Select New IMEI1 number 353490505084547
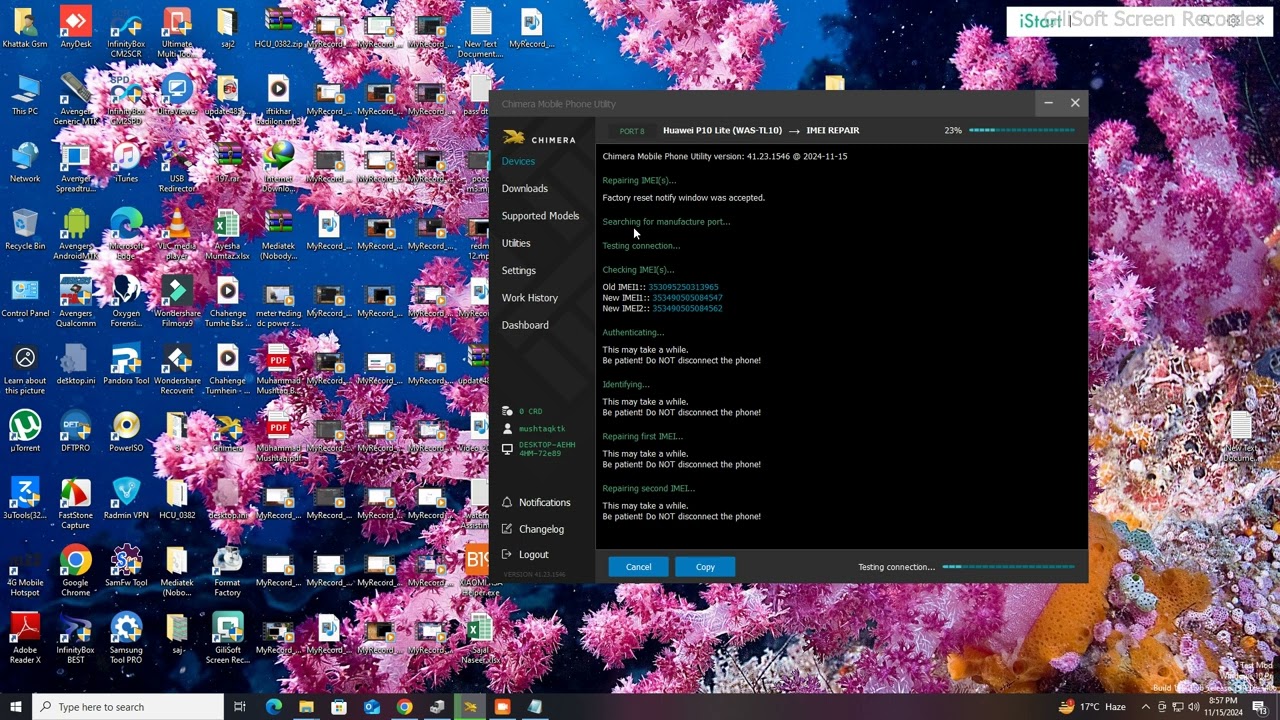1280x720 pixels. (687, 298)
